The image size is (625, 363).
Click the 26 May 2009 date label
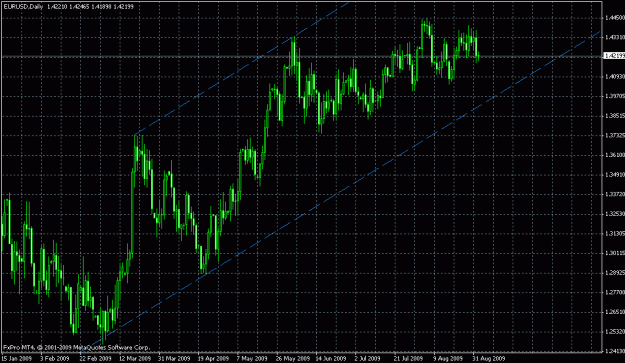293,359
